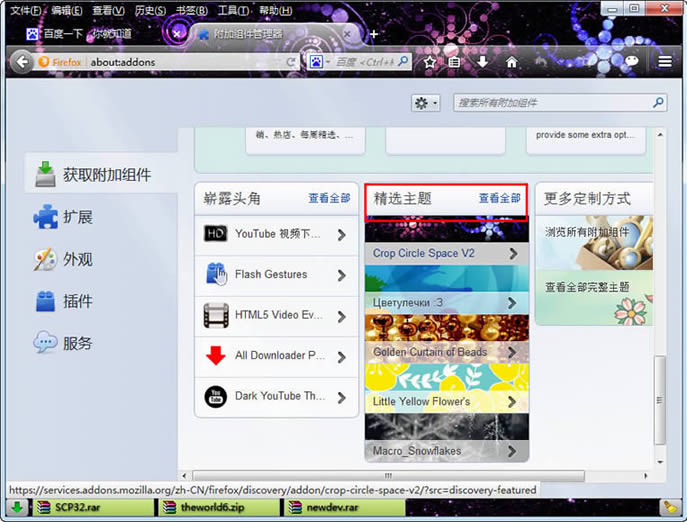Open the 书签 menu
687x522 pixels.
(191, 11)
